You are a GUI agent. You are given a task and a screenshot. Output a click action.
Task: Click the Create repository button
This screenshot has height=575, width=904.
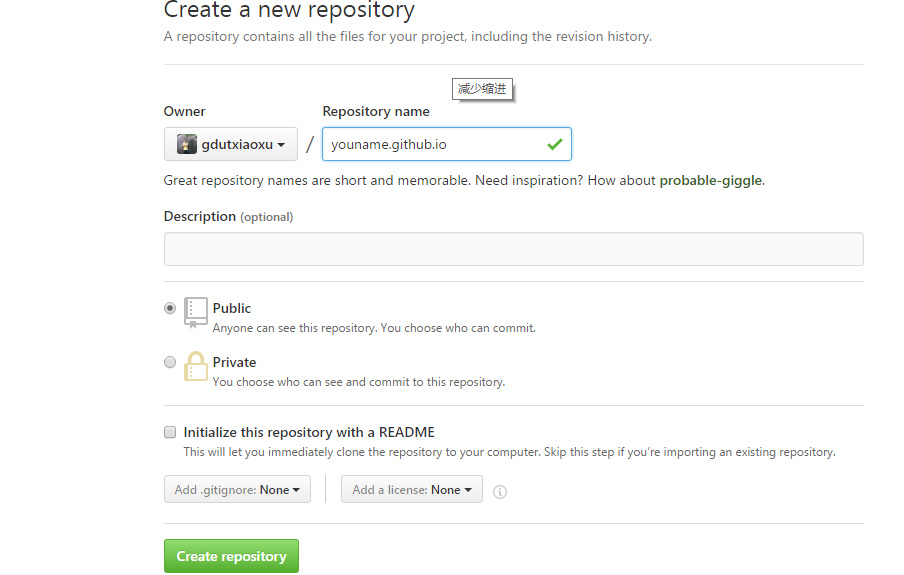coord(231,556)
